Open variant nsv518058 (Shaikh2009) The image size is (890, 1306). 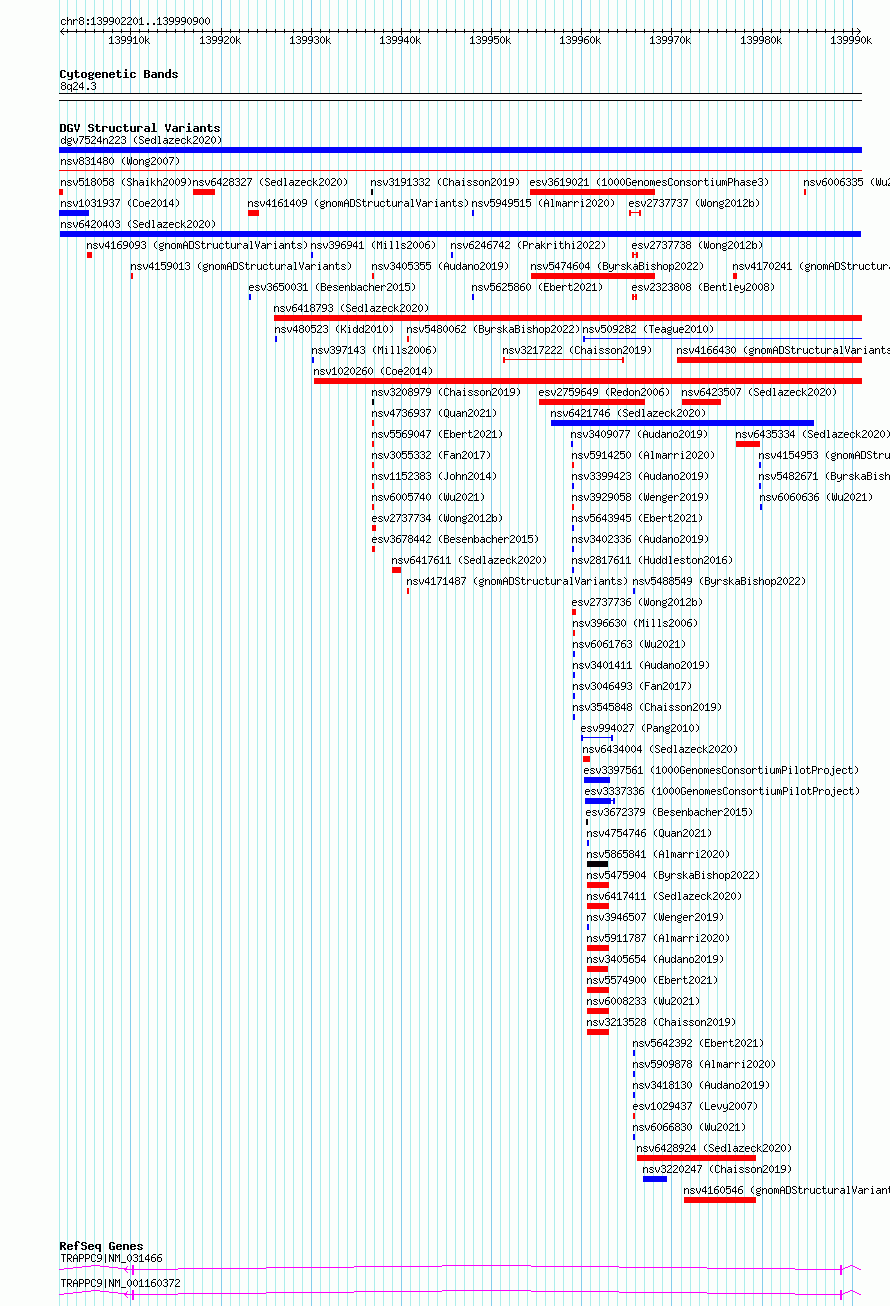[126, 182]
